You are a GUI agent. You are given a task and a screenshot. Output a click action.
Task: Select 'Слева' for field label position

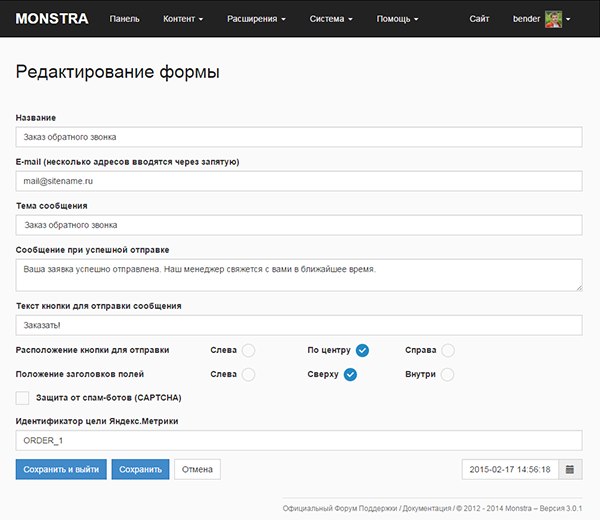tap(248, 374)
